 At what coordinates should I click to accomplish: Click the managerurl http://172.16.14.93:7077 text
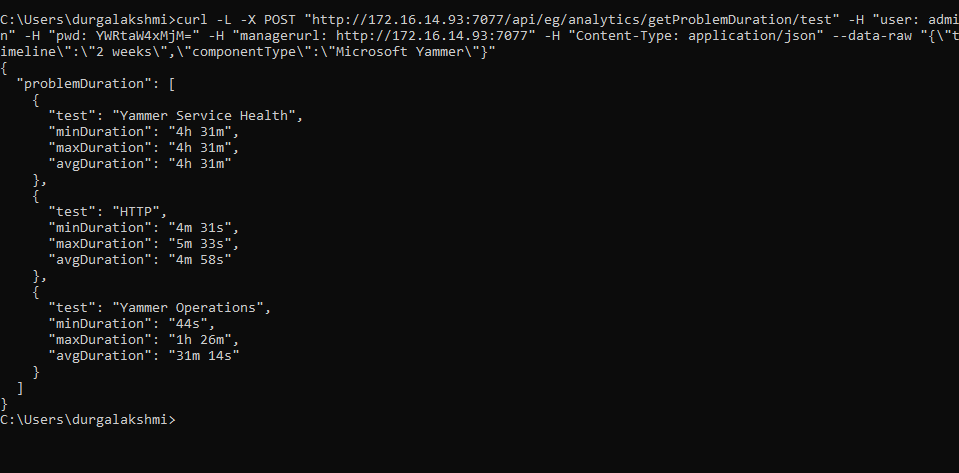[x=432, y=35]
